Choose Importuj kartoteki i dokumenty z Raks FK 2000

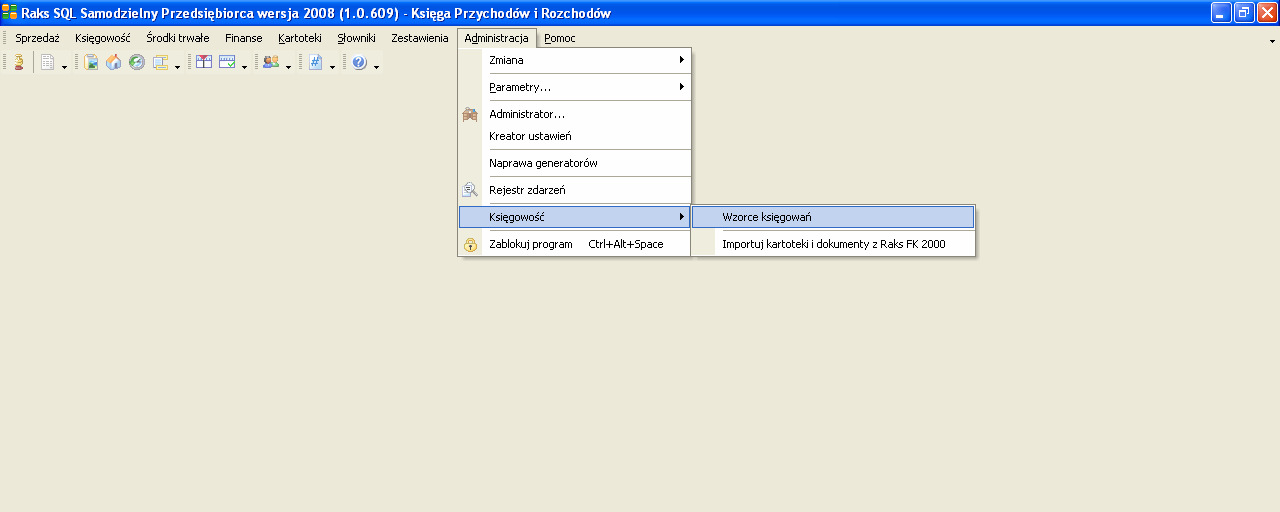coord(833,244)
